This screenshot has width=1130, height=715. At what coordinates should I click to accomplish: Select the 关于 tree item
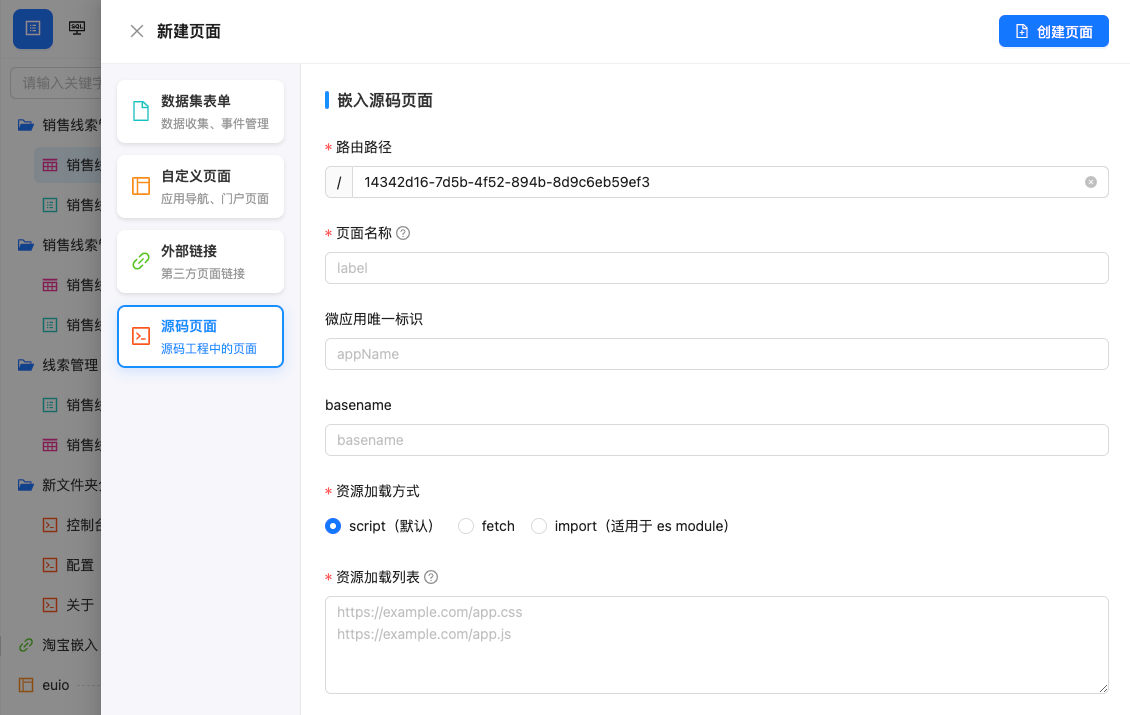69,605
